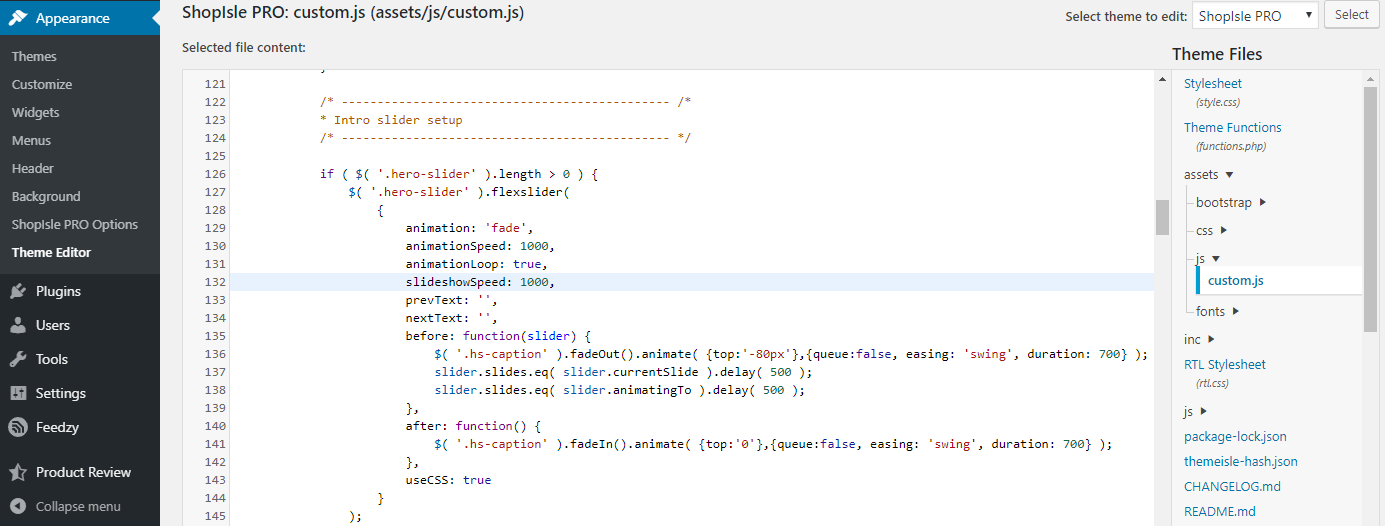Image resolution: width=1385 pixels, height=526 pixels.
Task: Click the Tools wrench icon
Action: (18, 359)
